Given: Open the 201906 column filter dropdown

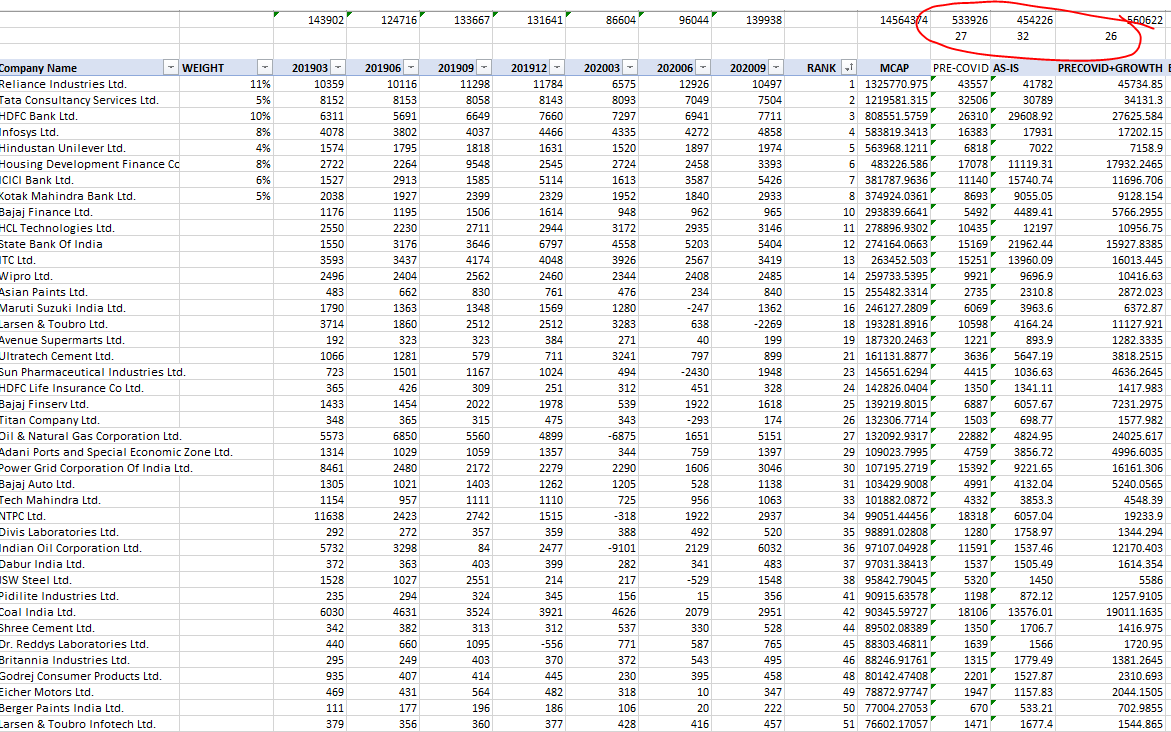Looking at the screenshot, I should click(x=411, y=68).
